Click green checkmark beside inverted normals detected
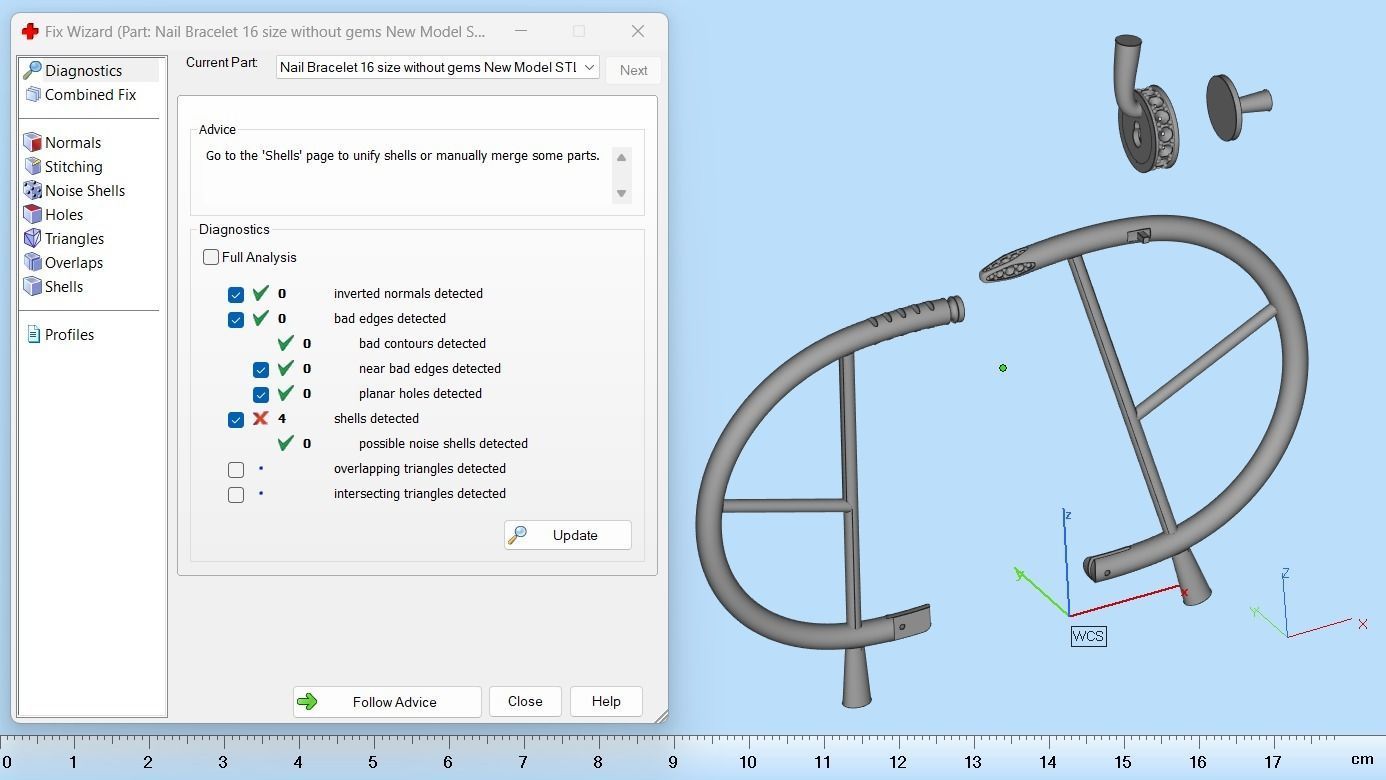The image size is (1386, 780). (x=260, y=293)
